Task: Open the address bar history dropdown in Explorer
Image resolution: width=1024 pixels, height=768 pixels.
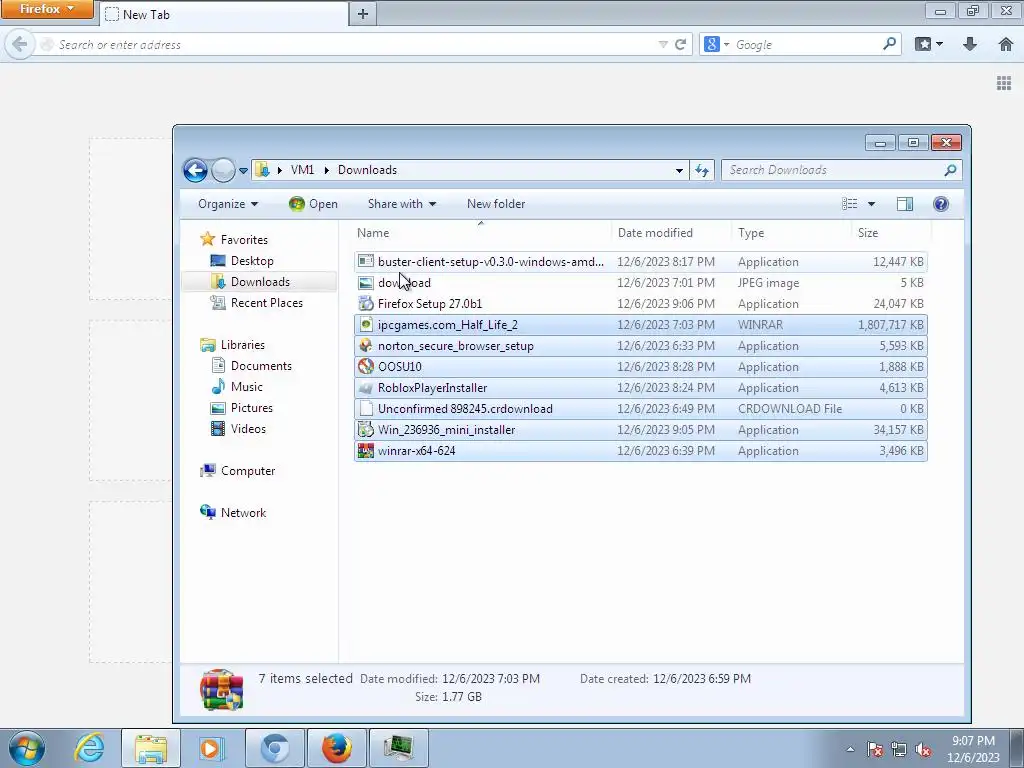Action: click(679, 170)
